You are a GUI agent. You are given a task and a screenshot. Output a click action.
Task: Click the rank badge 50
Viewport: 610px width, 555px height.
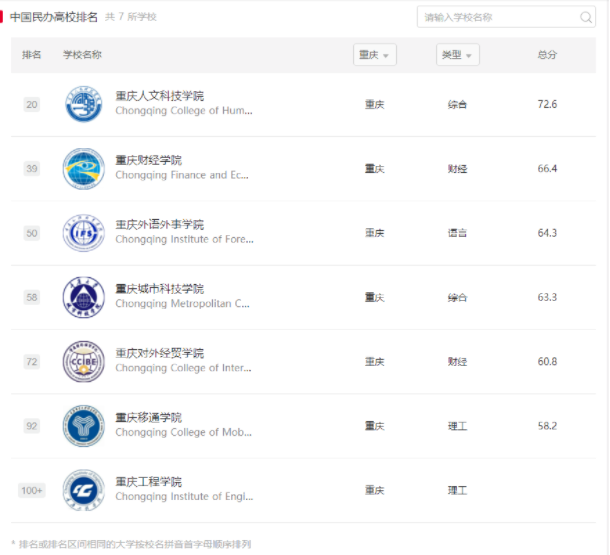click(x=32, y=233)
